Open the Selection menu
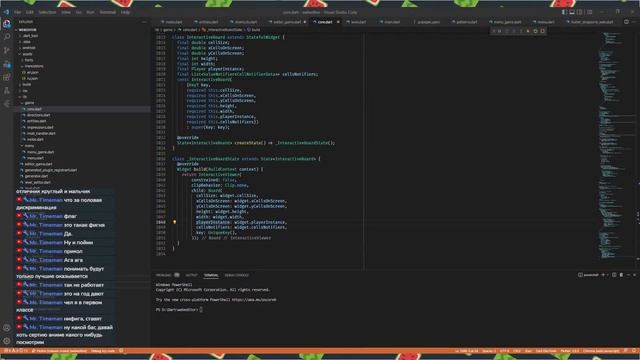 coord(47,12)
